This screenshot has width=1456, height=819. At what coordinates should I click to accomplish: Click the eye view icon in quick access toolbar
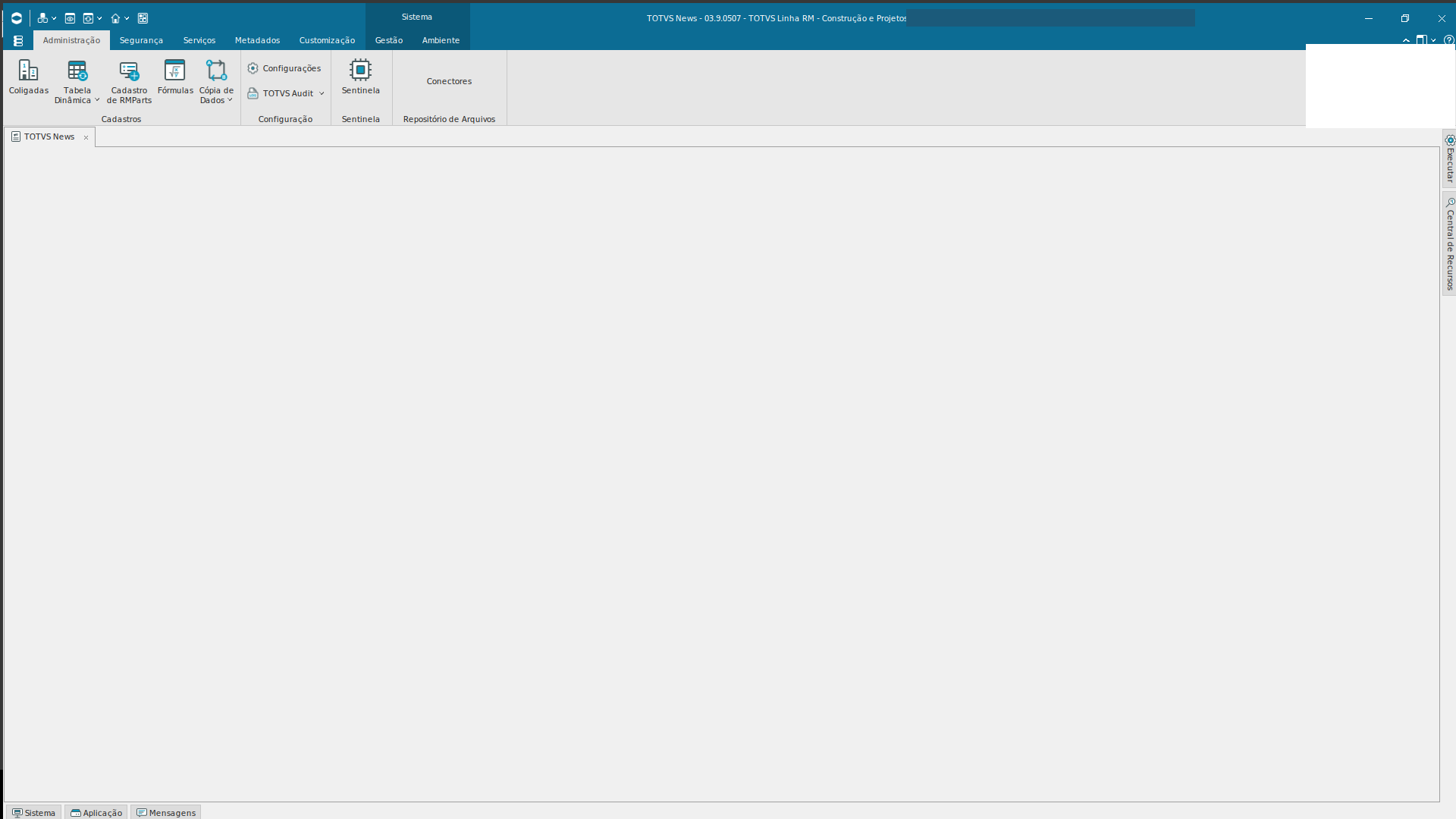coord(70,18)
